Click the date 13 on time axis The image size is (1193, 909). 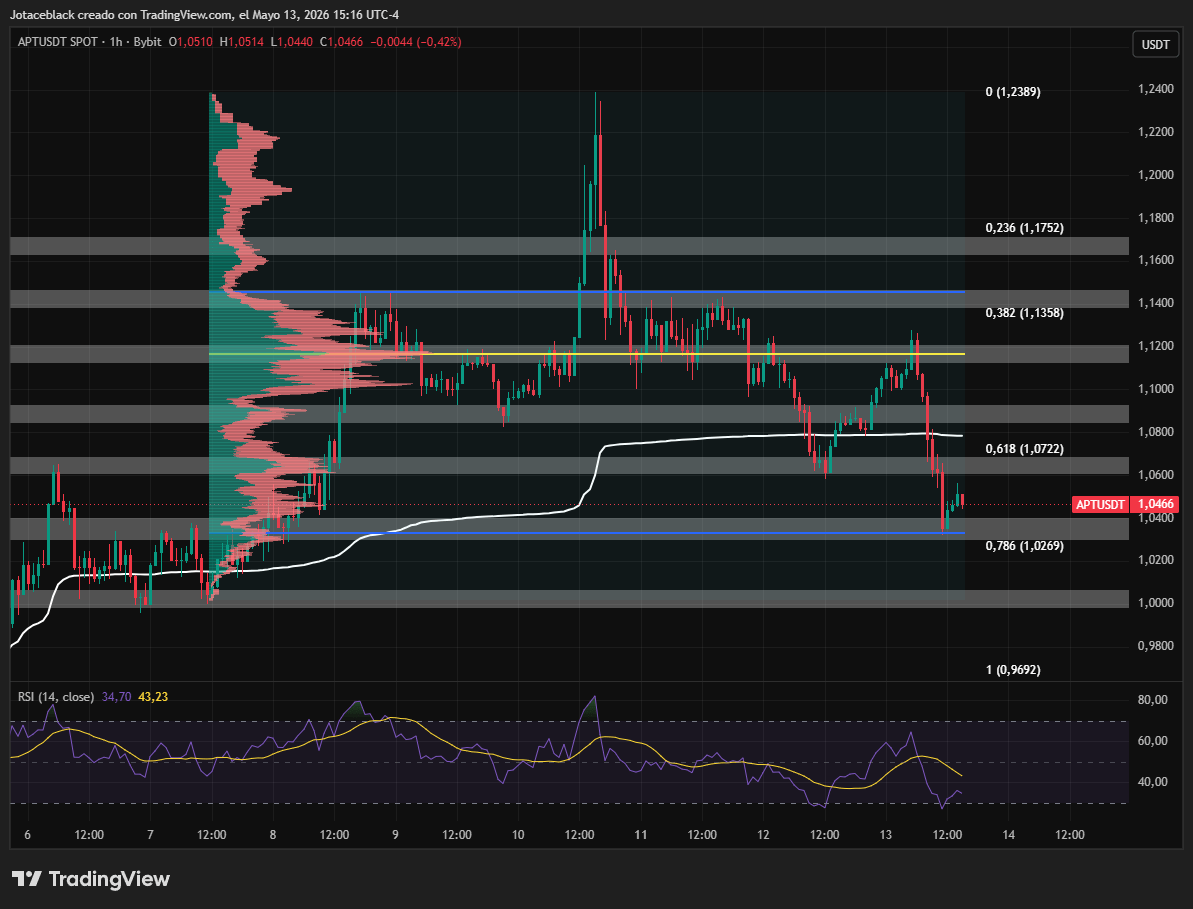click(886, 834)
